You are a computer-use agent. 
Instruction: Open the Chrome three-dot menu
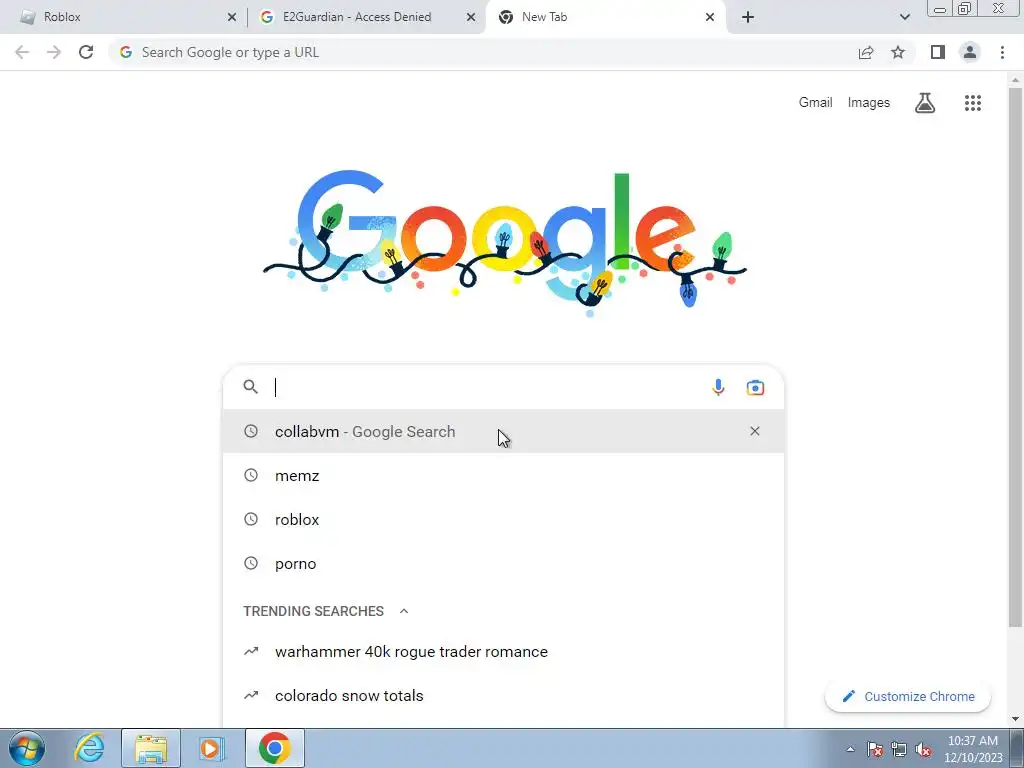(1002, 52)
